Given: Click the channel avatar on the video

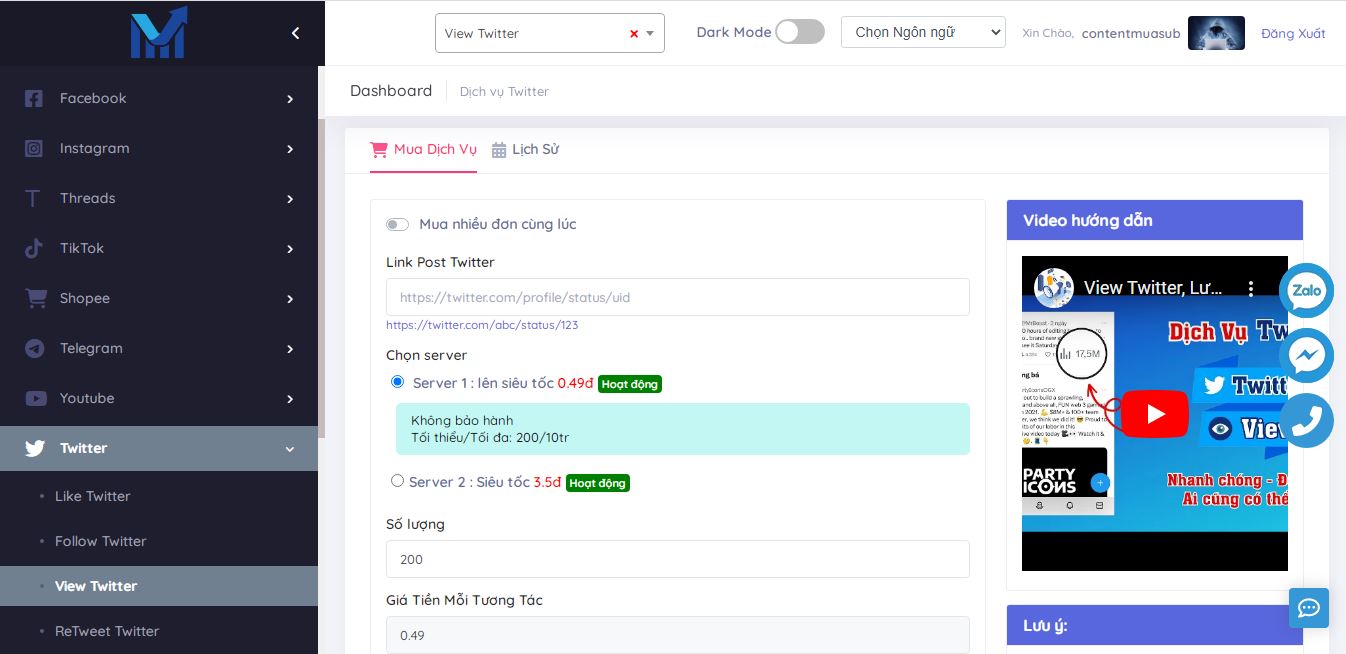Looking at the screenshot, I should pos(1053,287).
